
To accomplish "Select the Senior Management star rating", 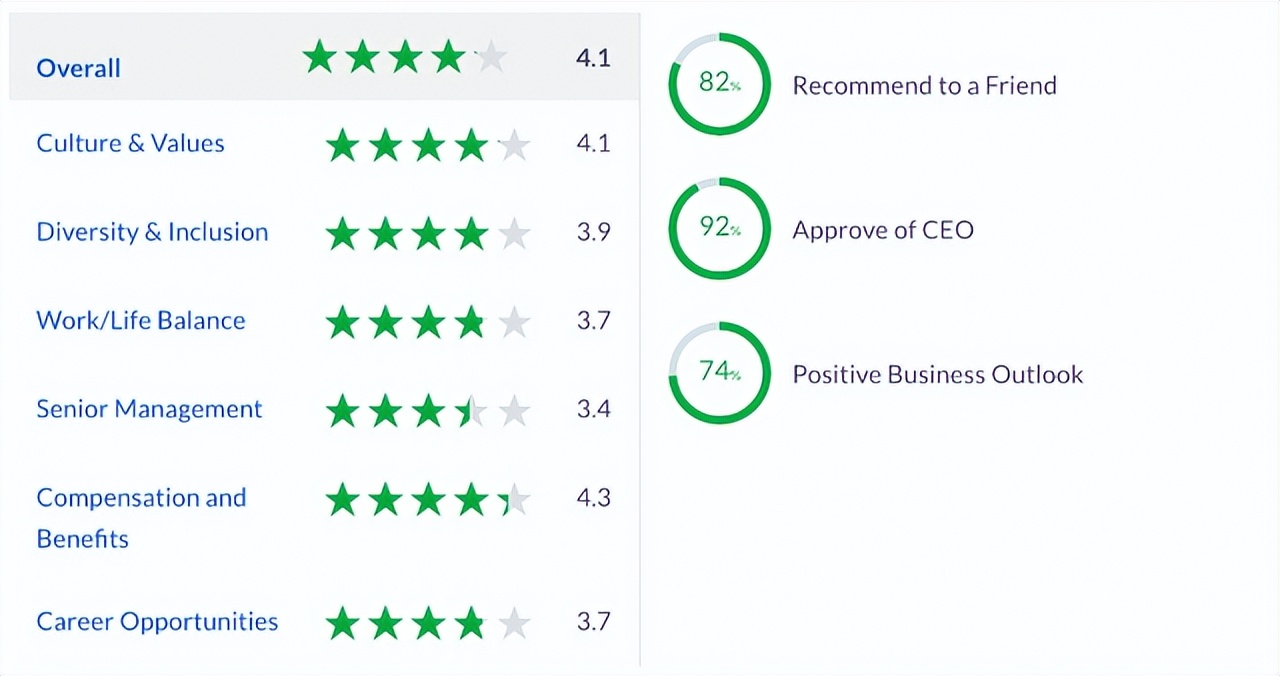I will tap(428, 410).
